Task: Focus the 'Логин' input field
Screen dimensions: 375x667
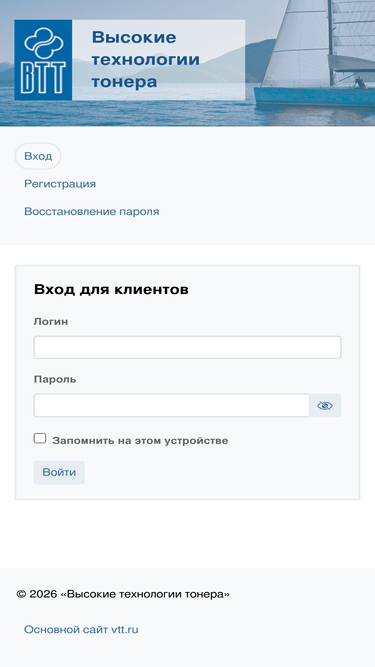Action: (188, 348)
